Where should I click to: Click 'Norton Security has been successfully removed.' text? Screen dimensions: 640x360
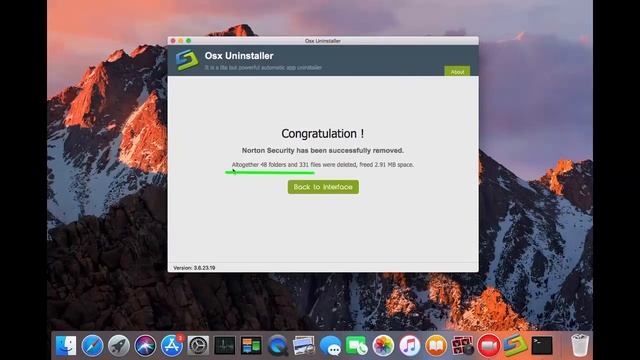pyautogui.click(x=323, y=151)
